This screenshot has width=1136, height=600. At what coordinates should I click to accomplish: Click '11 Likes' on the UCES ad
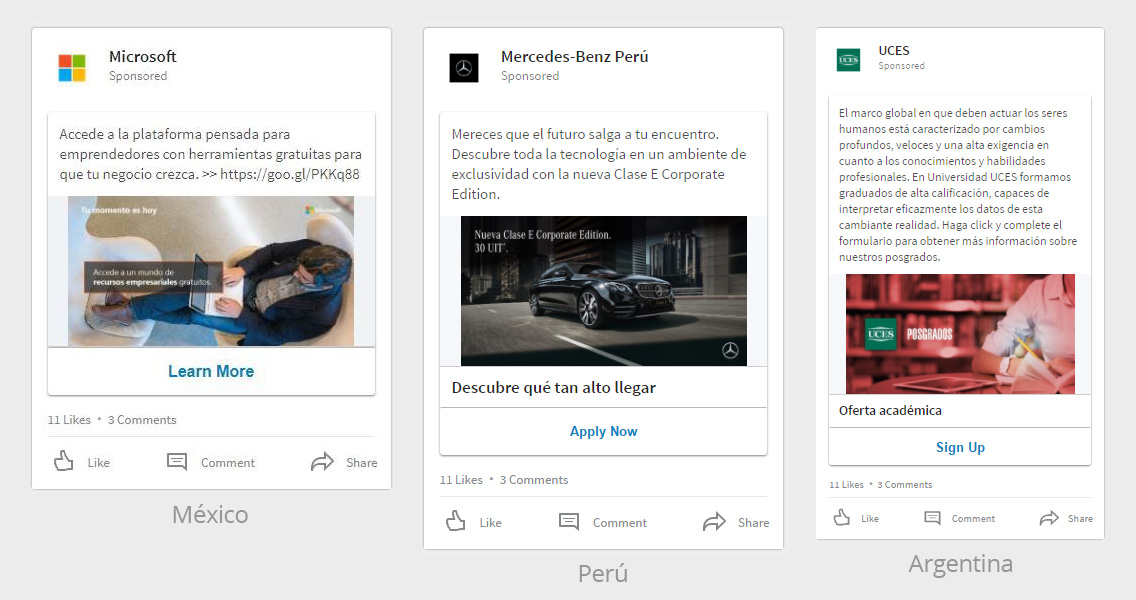tap(846, 485)
